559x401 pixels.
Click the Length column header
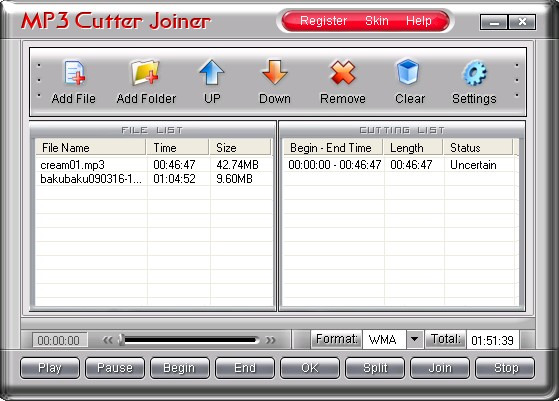coord(413,148)
